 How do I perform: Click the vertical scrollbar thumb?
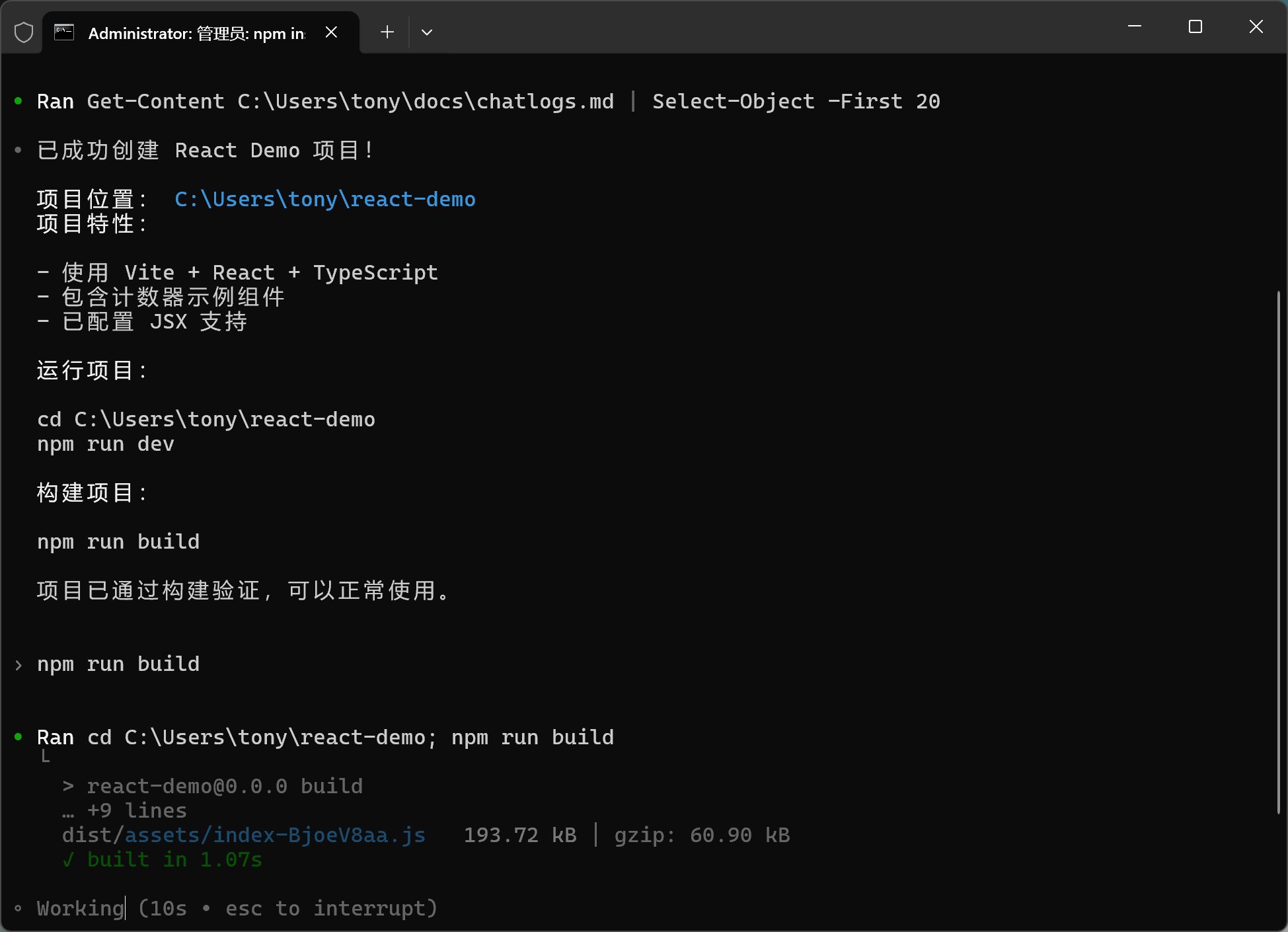coord(1278,552)
